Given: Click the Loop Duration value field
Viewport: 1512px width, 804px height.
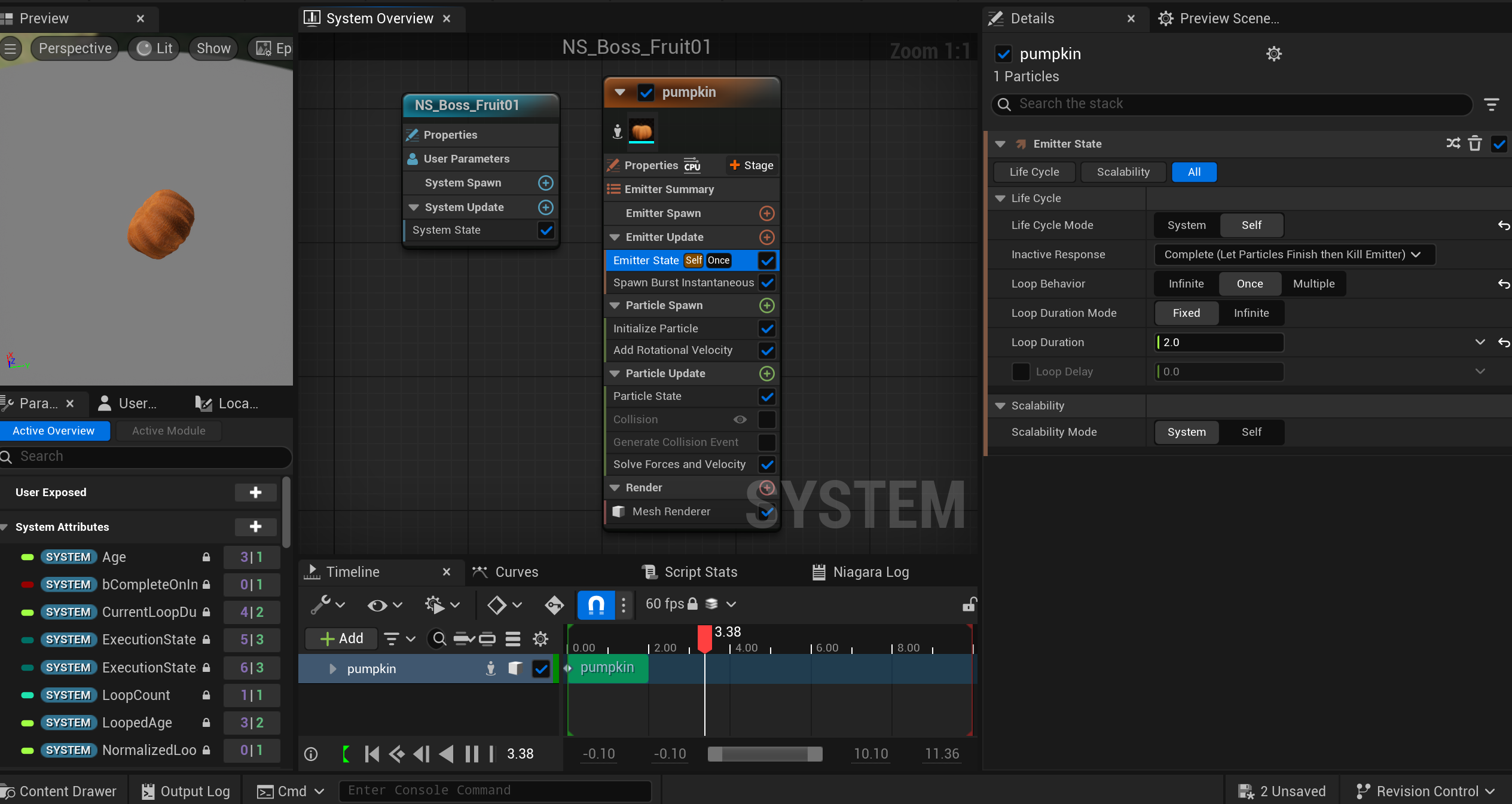Looking at the screenshot, I should (1219, 343).
